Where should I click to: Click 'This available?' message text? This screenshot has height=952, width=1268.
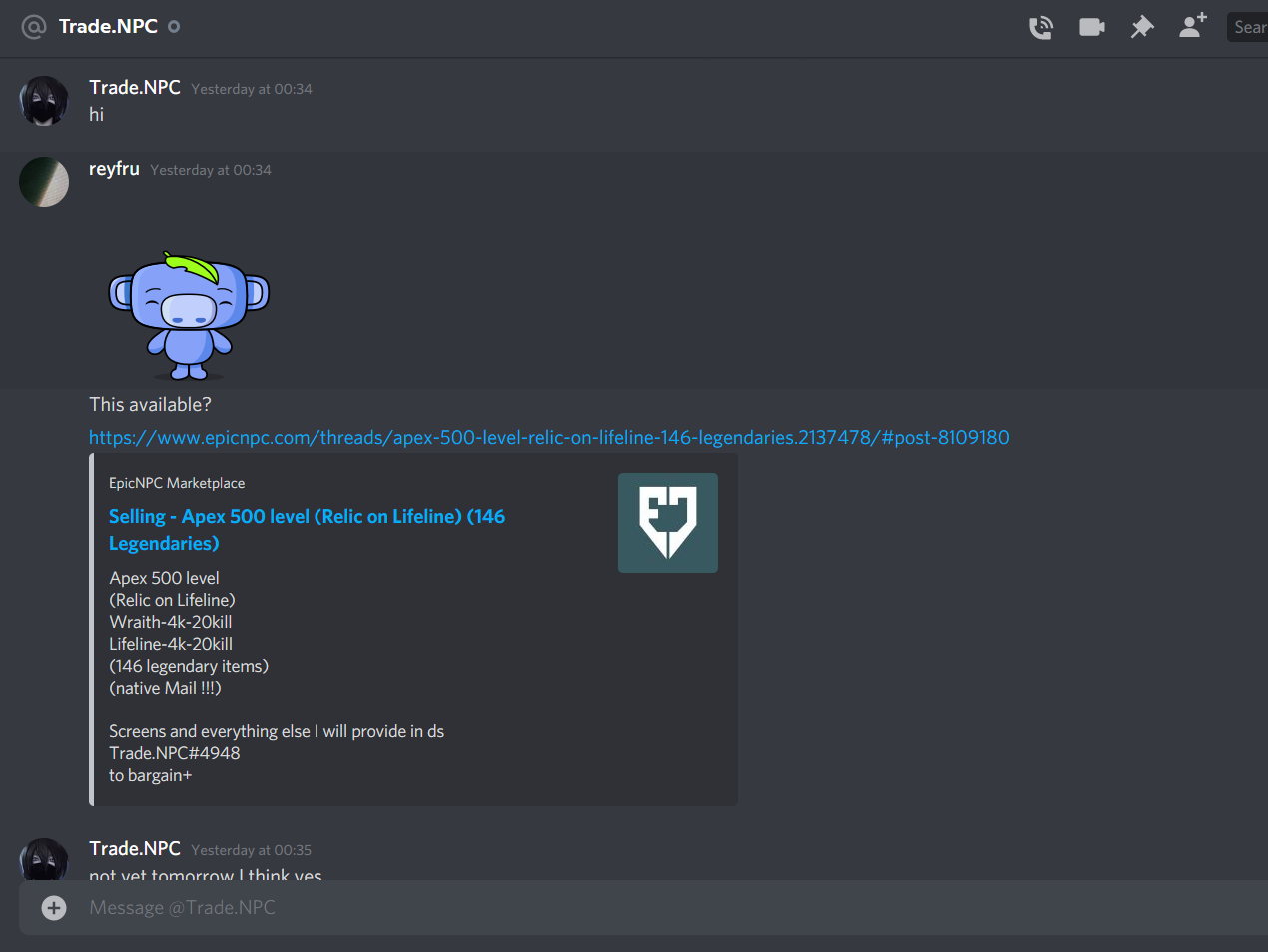(150, 404)
